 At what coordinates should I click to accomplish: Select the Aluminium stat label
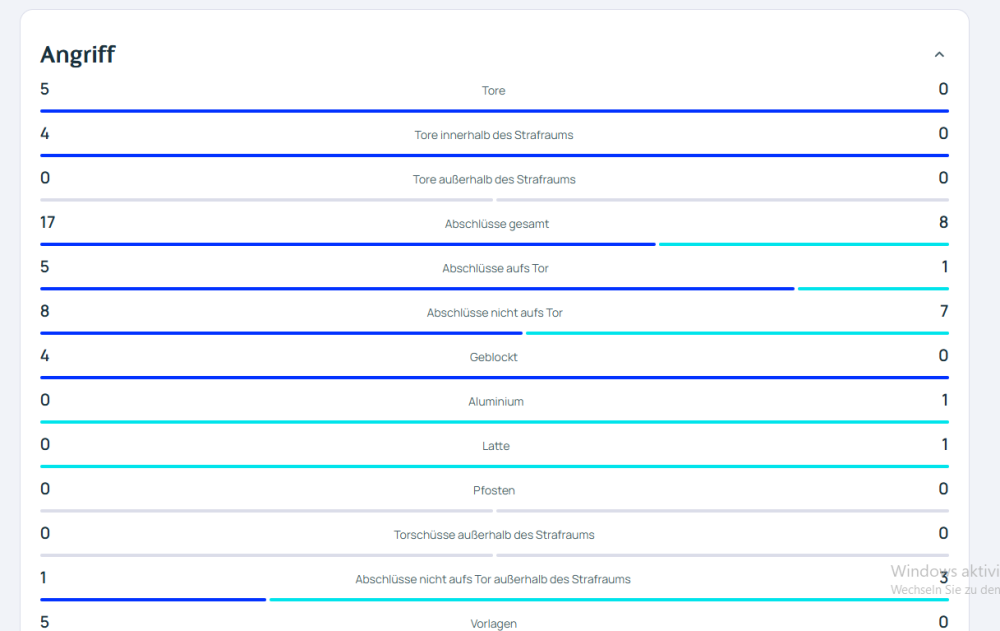[x=496, y=402]
